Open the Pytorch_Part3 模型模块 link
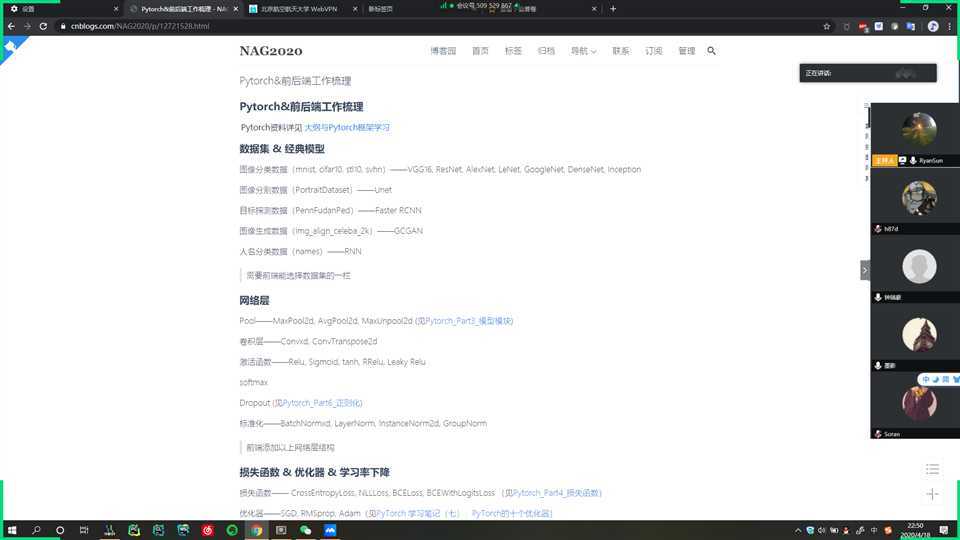 pos(469,321)
